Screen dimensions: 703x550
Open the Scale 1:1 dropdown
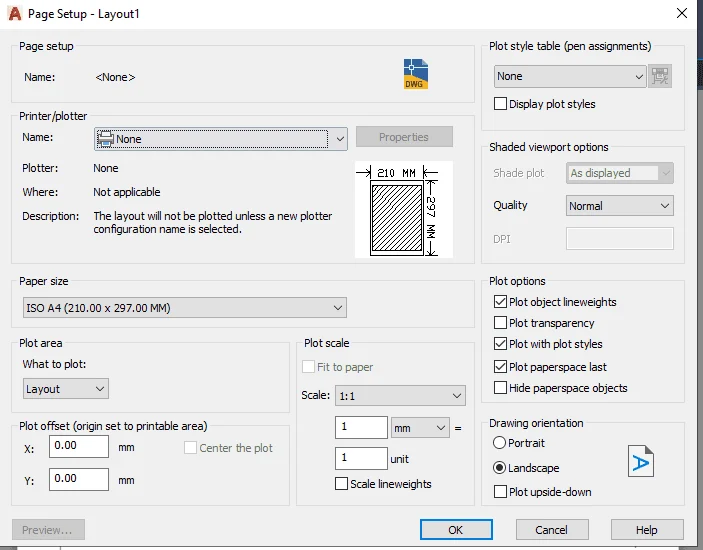[x=400, y=396]
